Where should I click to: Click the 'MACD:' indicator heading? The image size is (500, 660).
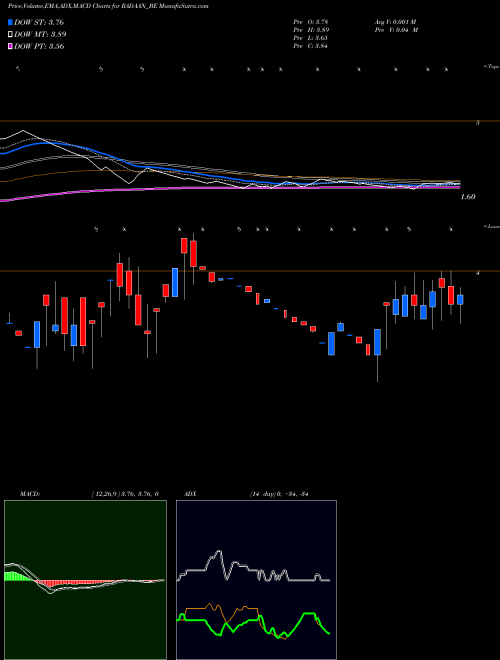pos(30,494)
